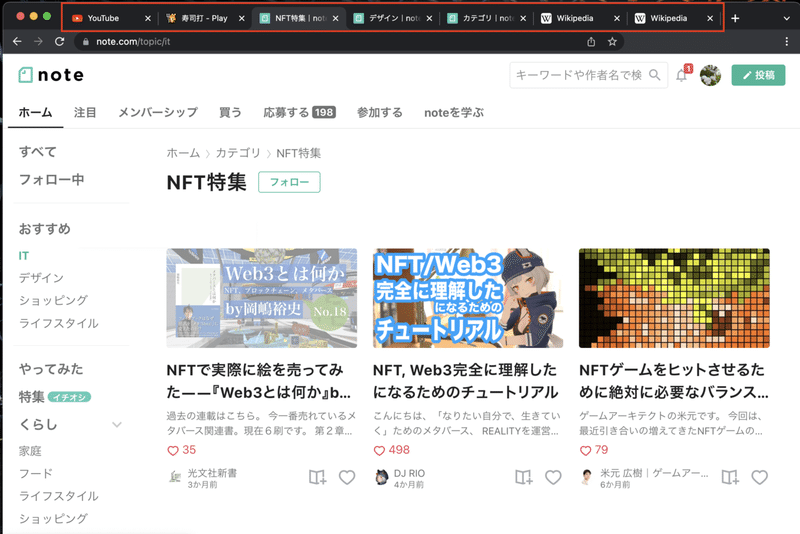The width and height of the screenshot is (800, 534).
Task: Click the address bar URL
Action: pos(133,42)
